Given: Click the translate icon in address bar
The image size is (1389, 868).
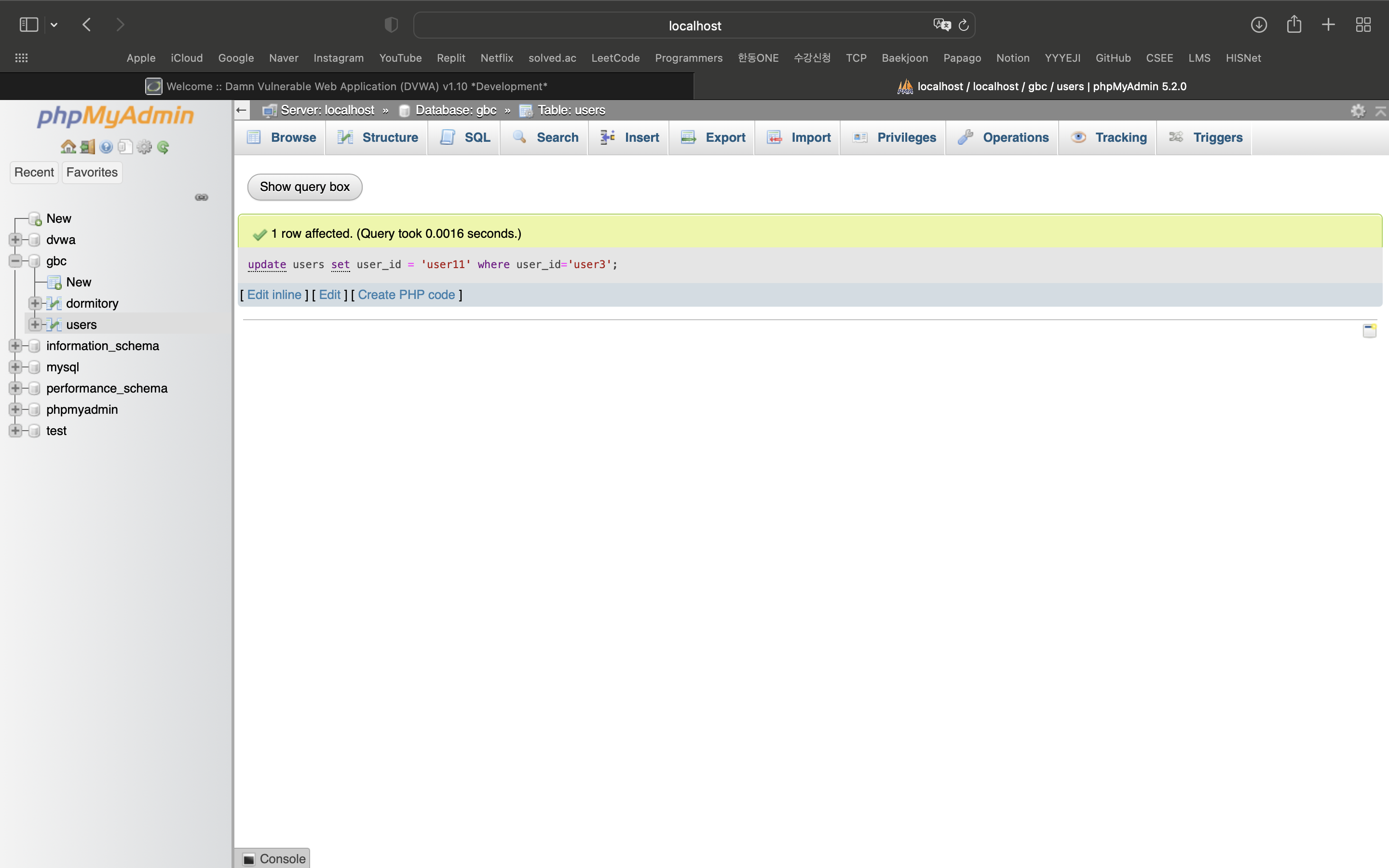Looking at the screenshot, I should coord(942,25).
